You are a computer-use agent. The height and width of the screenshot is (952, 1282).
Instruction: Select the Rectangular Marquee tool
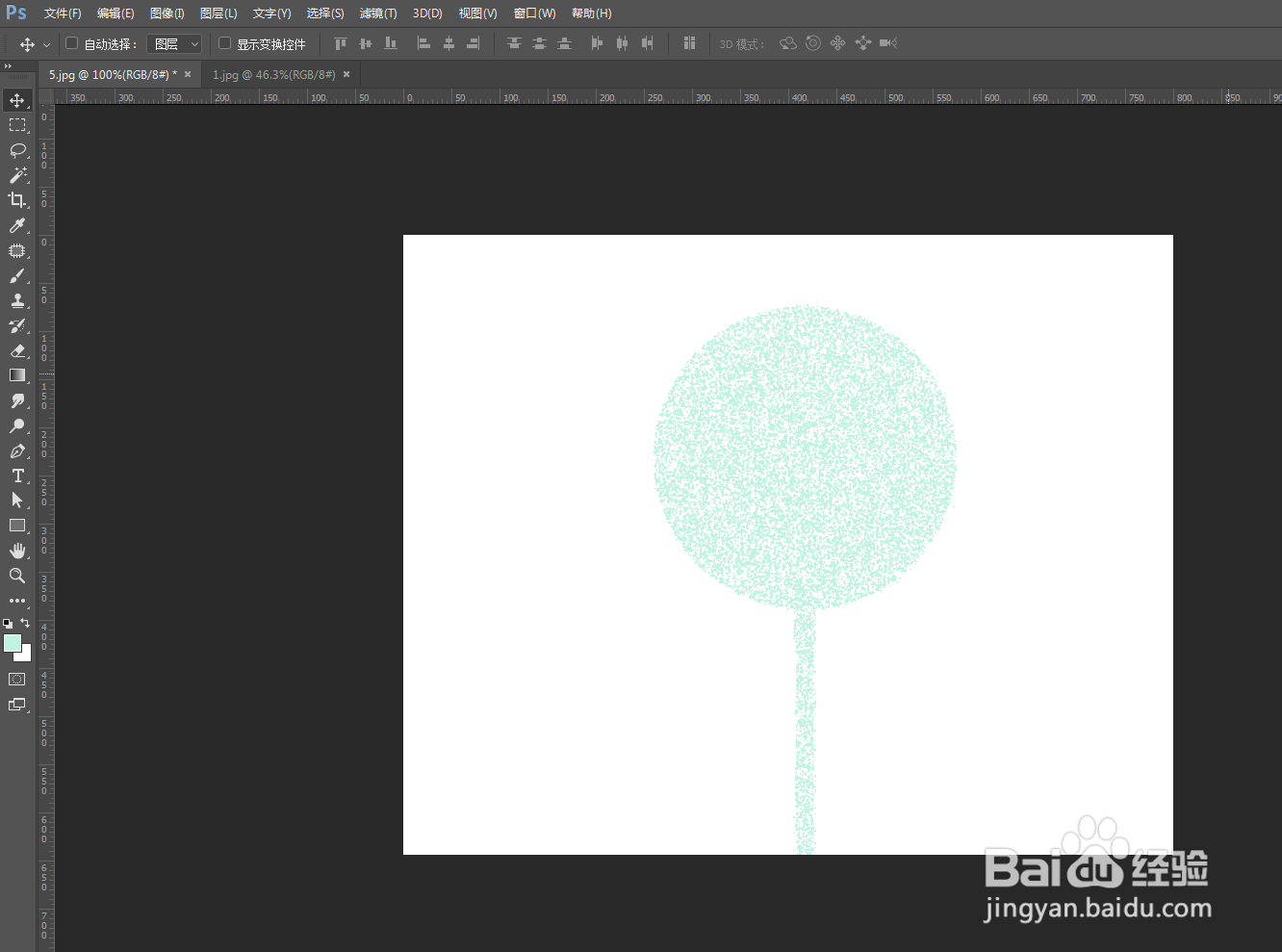(17, 125)
